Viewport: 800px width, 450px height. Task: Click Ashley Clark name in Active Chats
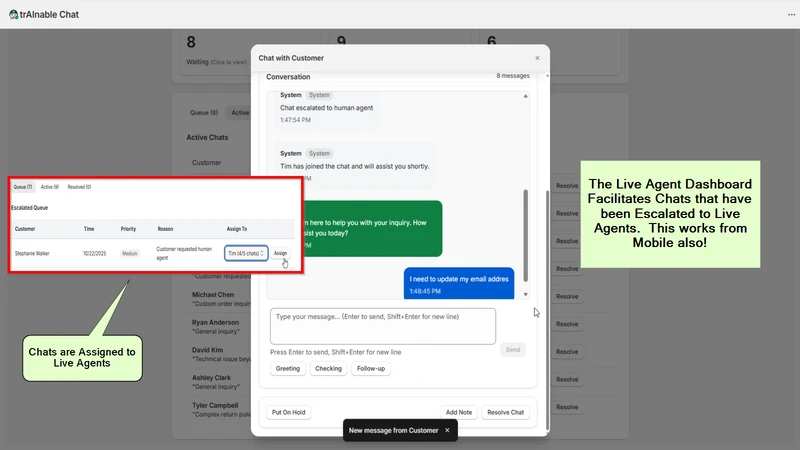click(211, 378)
